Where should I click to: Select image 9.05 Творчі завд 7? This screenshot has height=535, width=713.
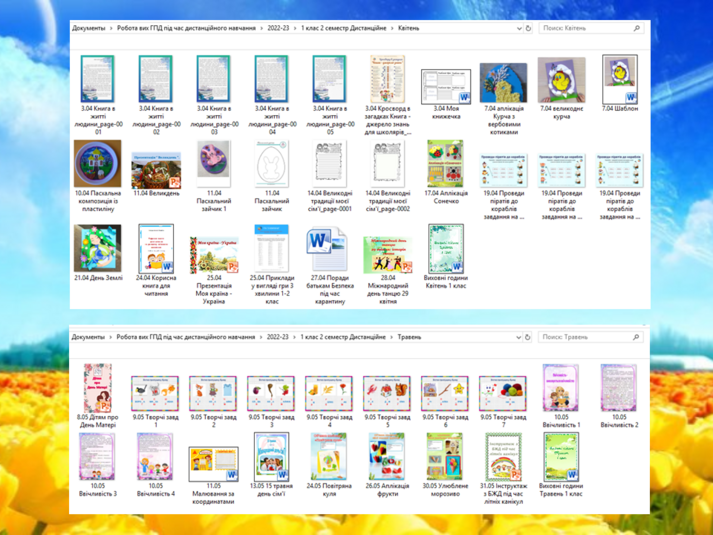click(502, 402)
